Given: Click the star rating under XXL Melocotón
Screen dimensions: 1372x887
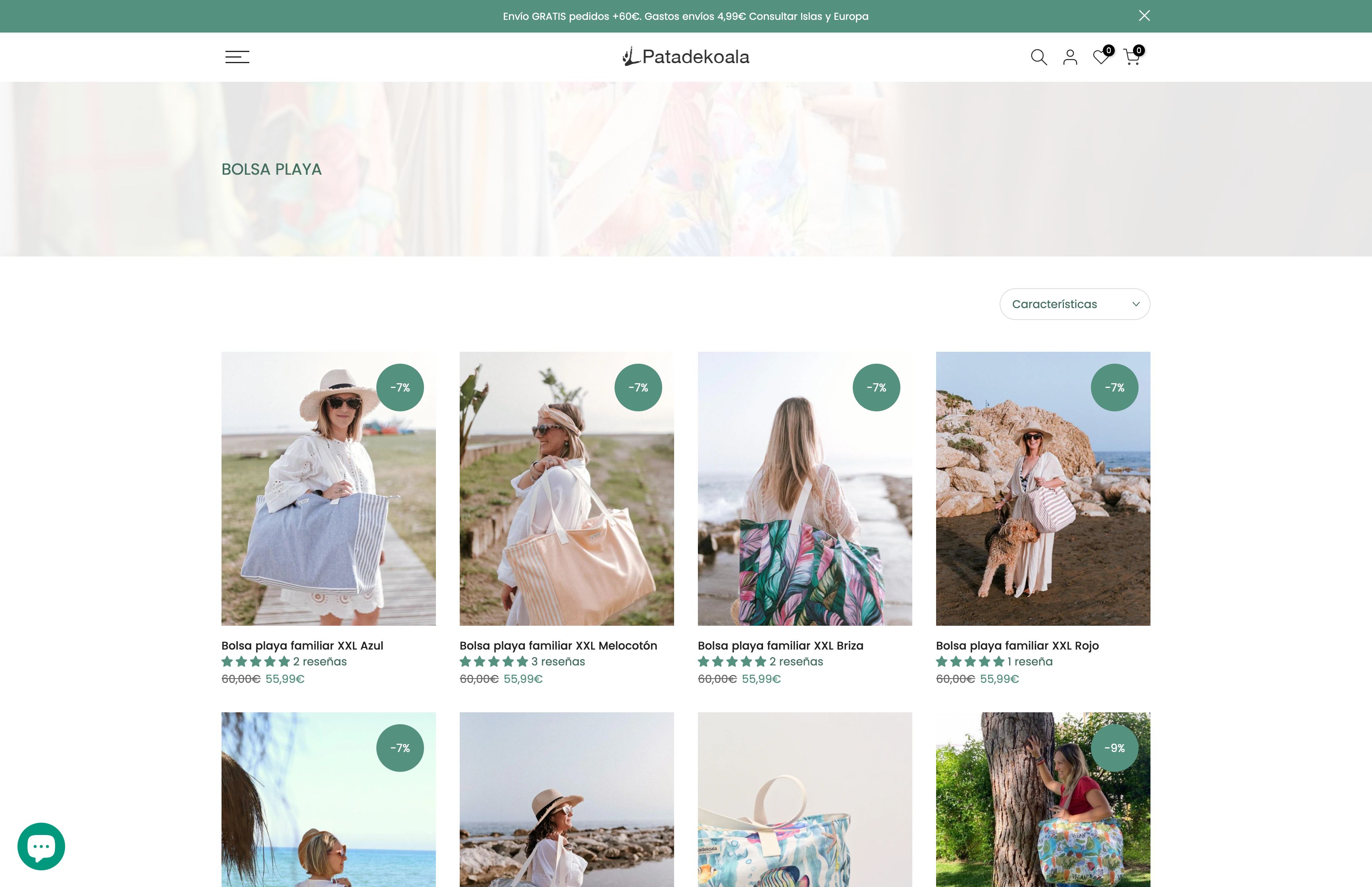Looking at the screenshot, I should coord(494,662).
